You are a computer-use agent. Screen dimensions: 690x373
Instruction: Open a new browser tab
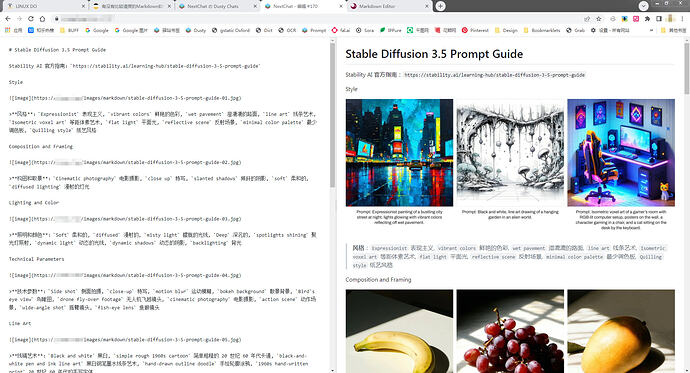point(440,6)
